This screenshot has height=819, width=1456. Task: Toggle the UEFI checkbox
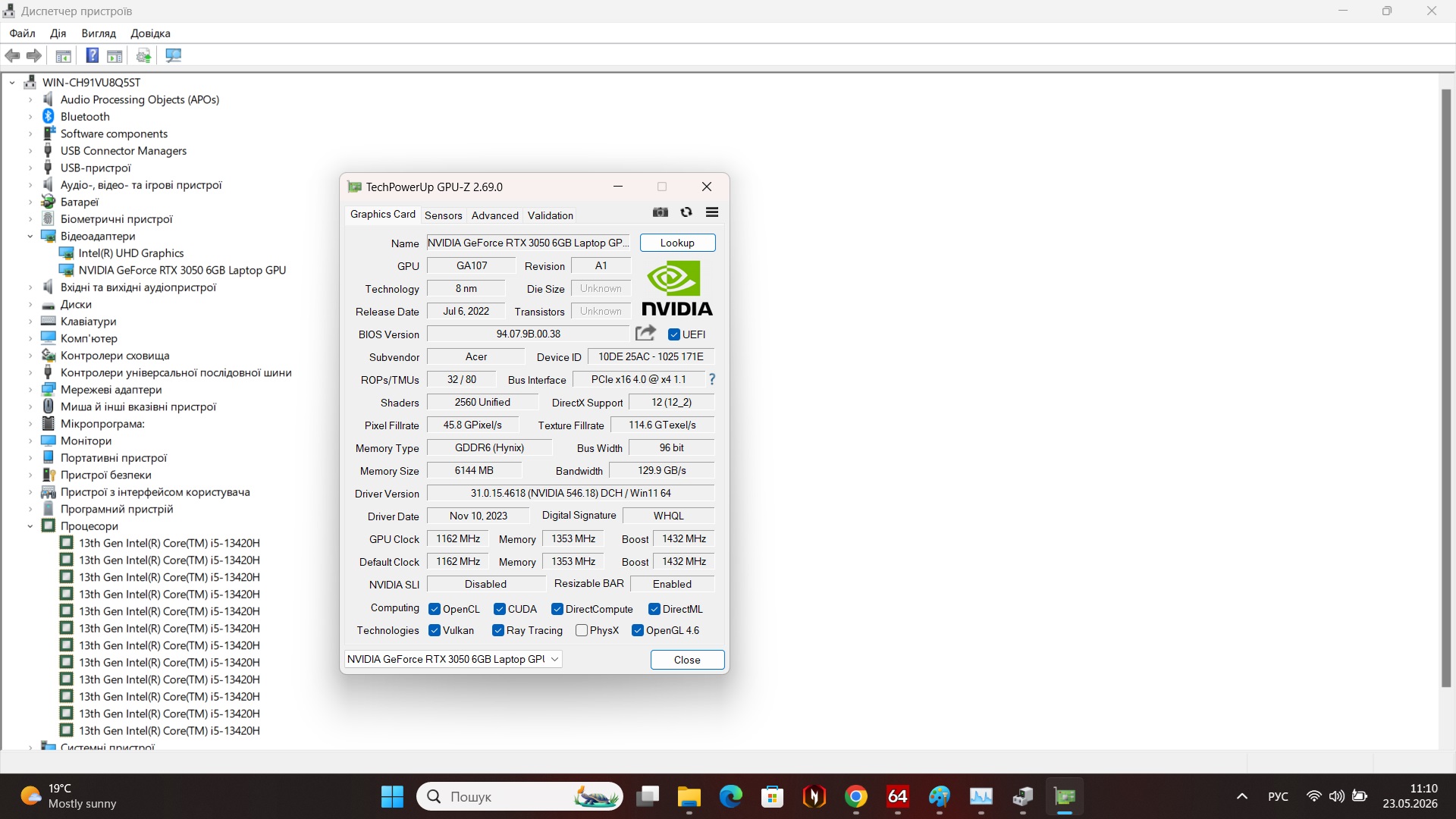point(673,334)
